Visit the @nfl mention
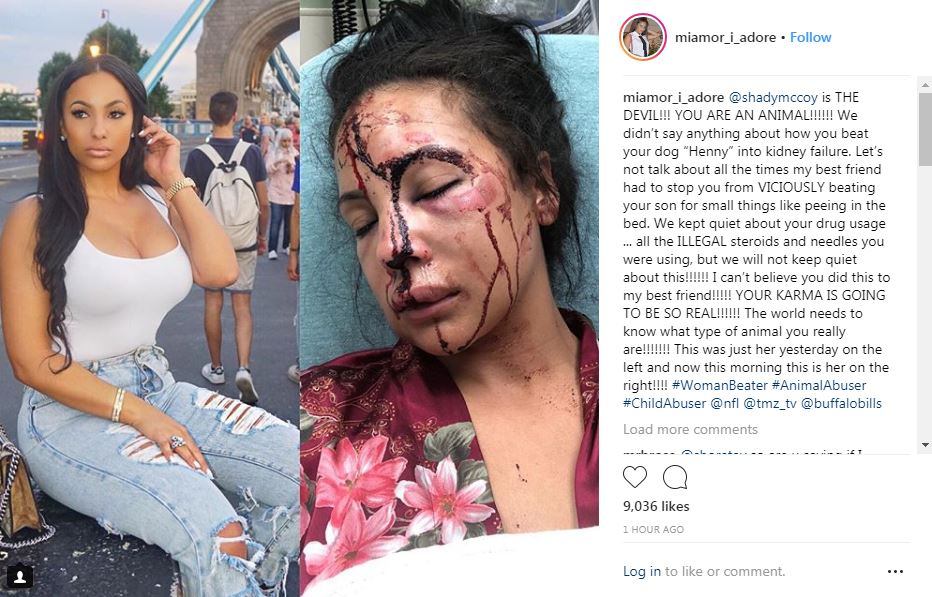This screenshot has width=932, height=597. tap(725, 403)
